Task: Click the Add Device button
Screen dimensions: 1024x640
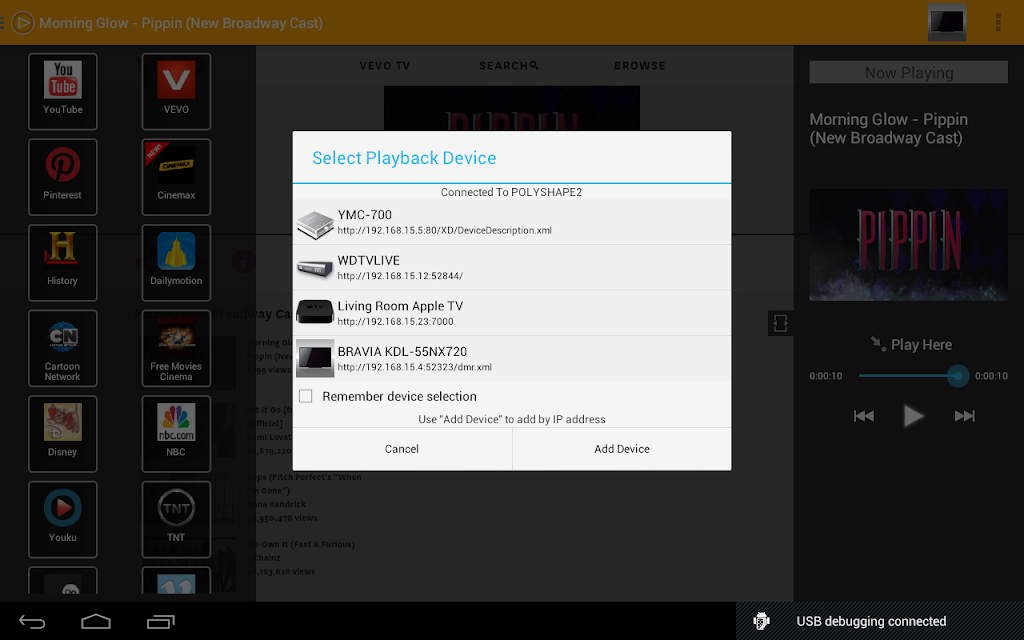Action: [x=622, y=449]
